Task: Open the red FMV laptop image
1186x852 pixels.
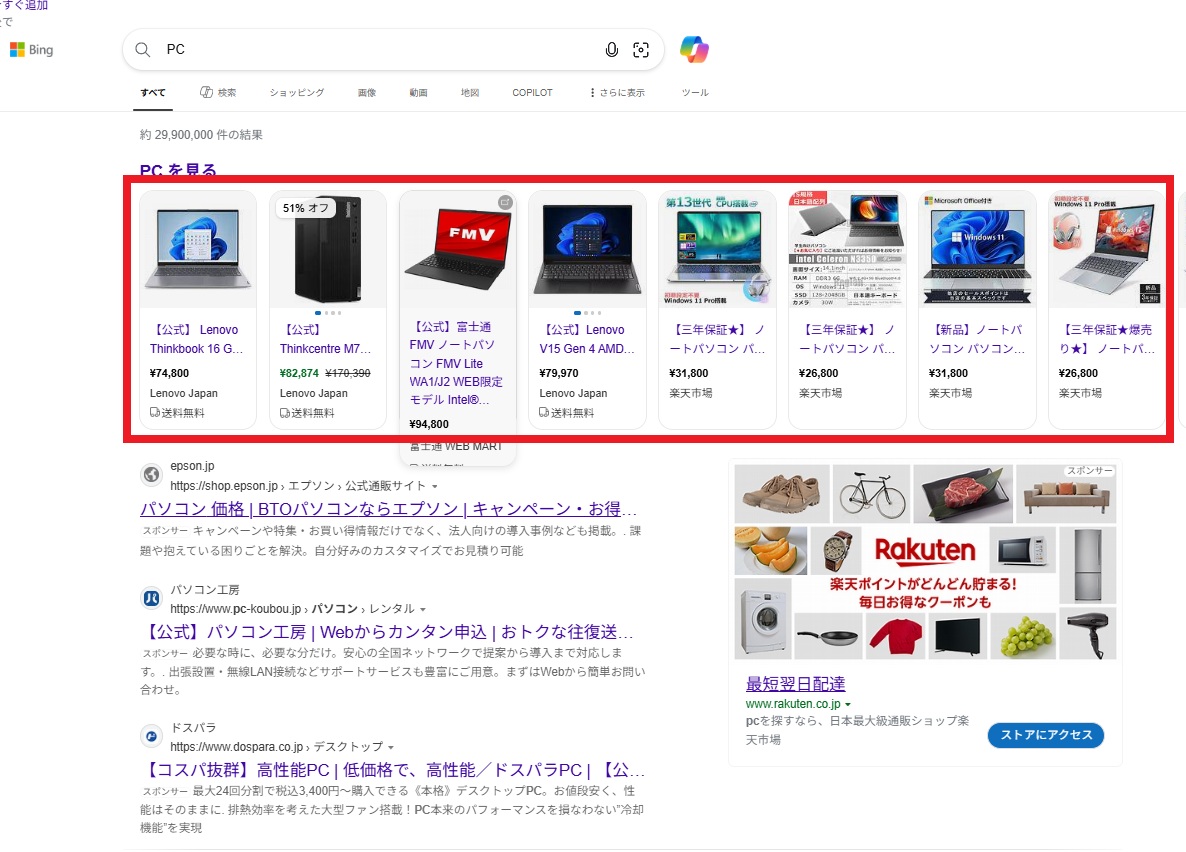Action: (458, 249)
